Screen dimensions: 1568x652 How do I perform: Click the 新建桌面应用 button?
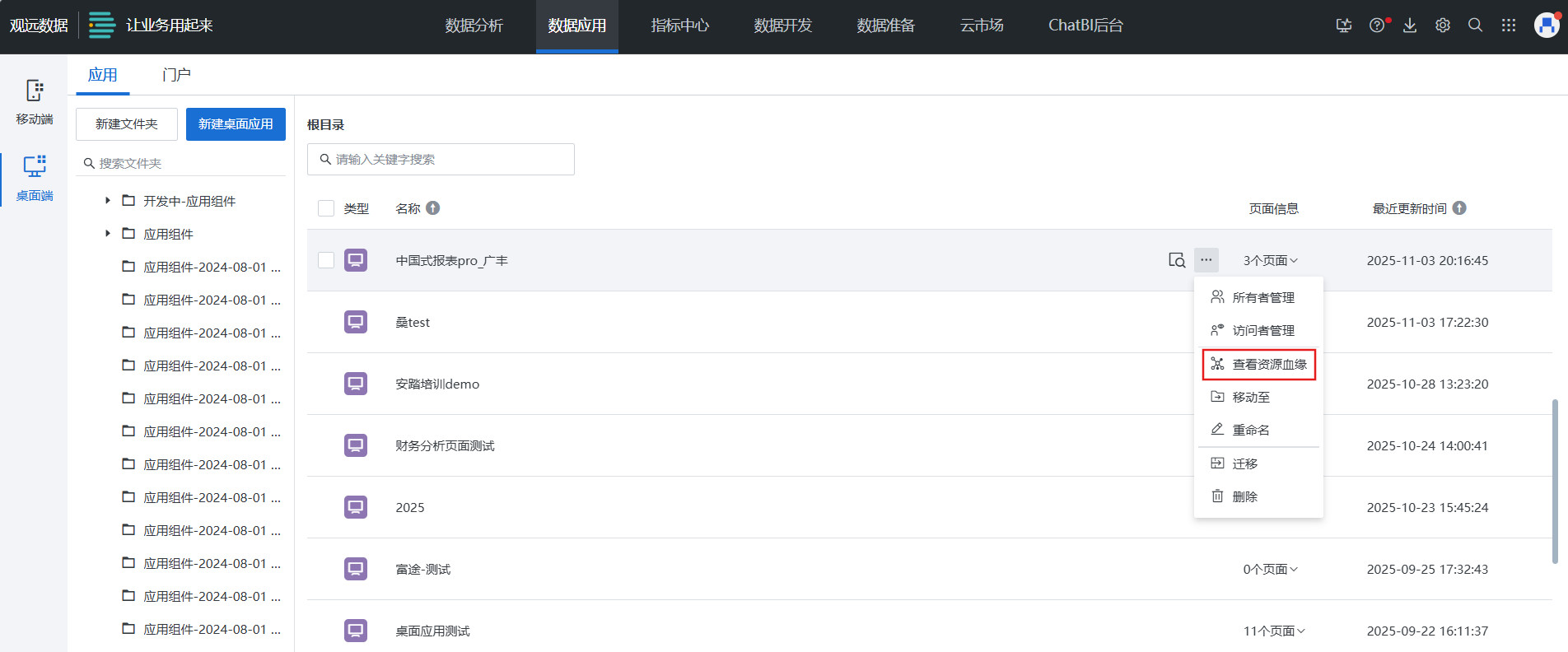pyautogui.click(x=236, y=124)
